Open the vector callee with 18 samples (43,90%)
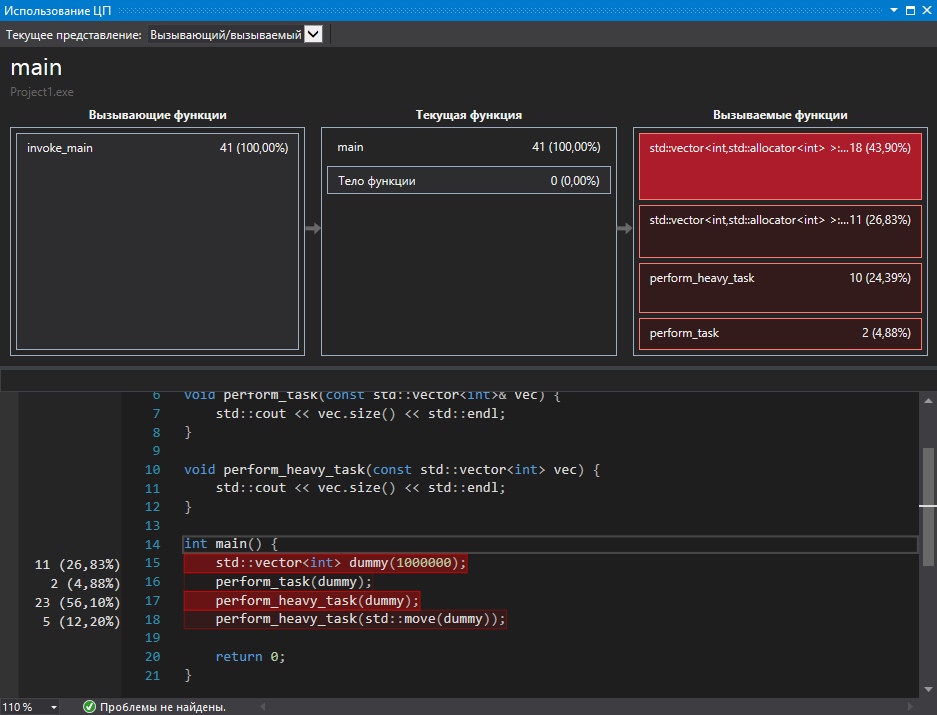 click(x=779, y=165)
